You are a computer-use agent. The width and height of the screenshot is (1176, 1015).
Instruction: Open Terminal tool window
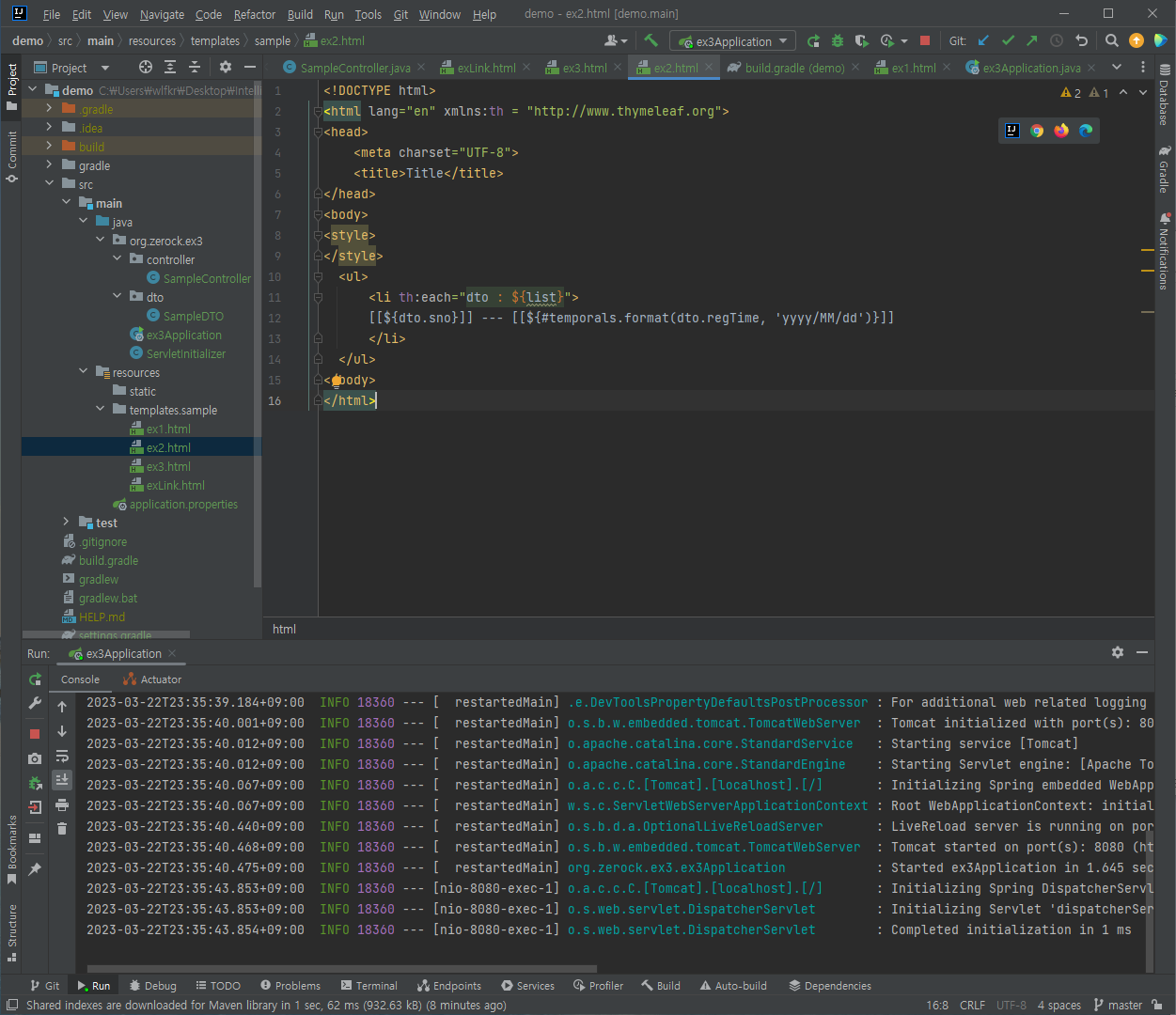pyautogui.click(x=368, y=986)
